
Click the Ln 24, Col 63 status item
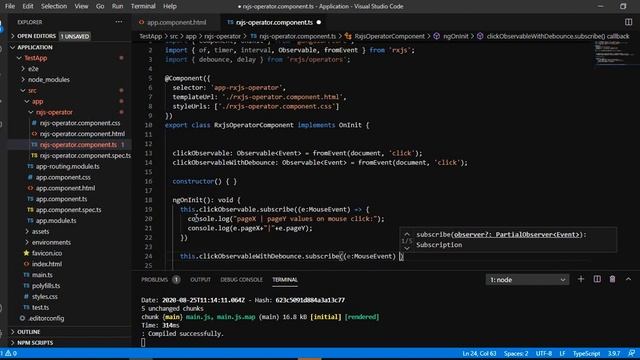(x=479, y=353)
